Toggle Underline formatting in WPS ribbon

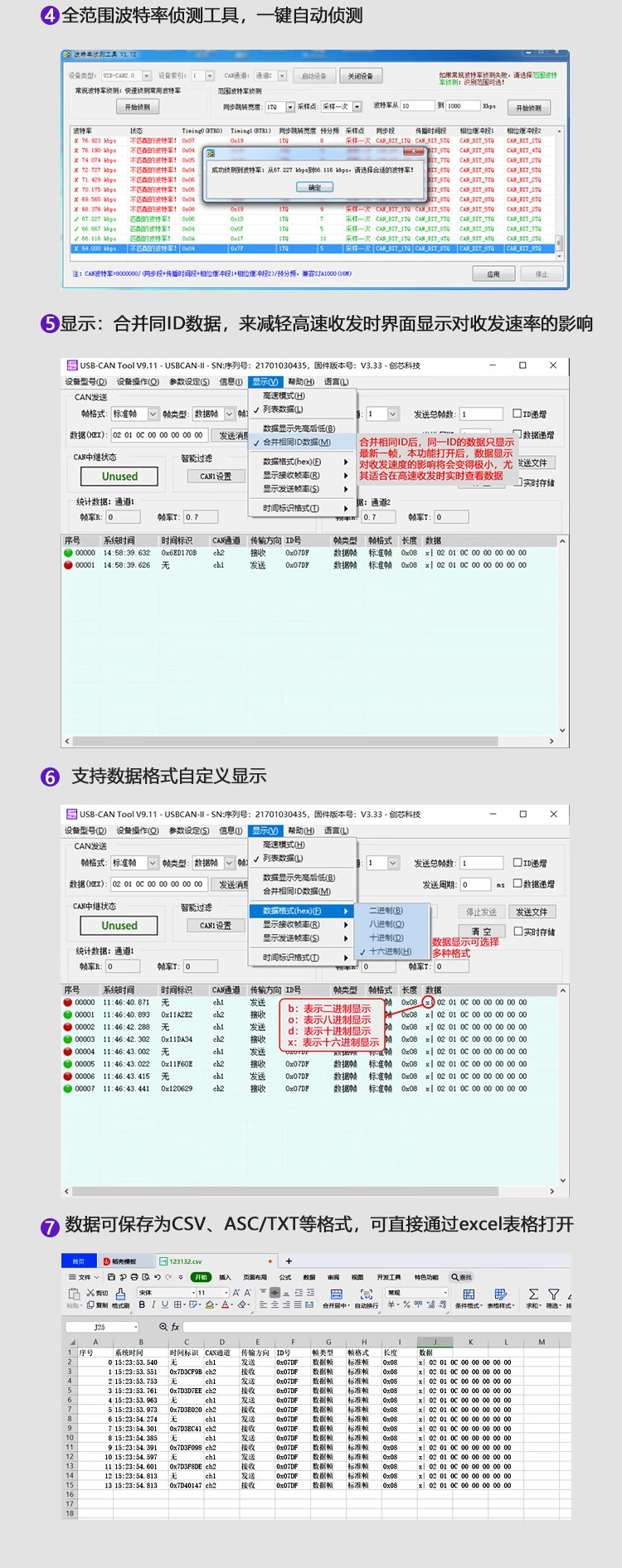pos(165,1305)
